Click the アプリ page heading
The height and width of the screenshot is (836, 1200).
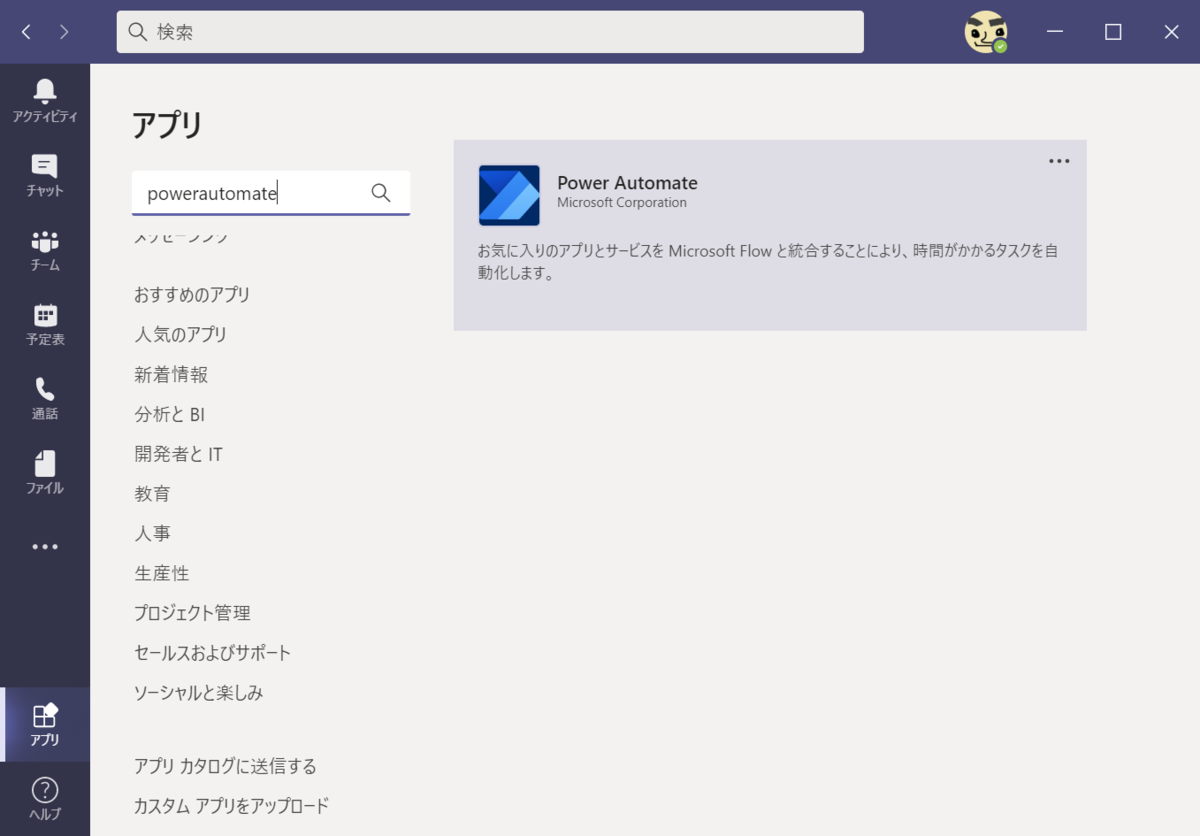pyautogui.click(x=167, y=126)
